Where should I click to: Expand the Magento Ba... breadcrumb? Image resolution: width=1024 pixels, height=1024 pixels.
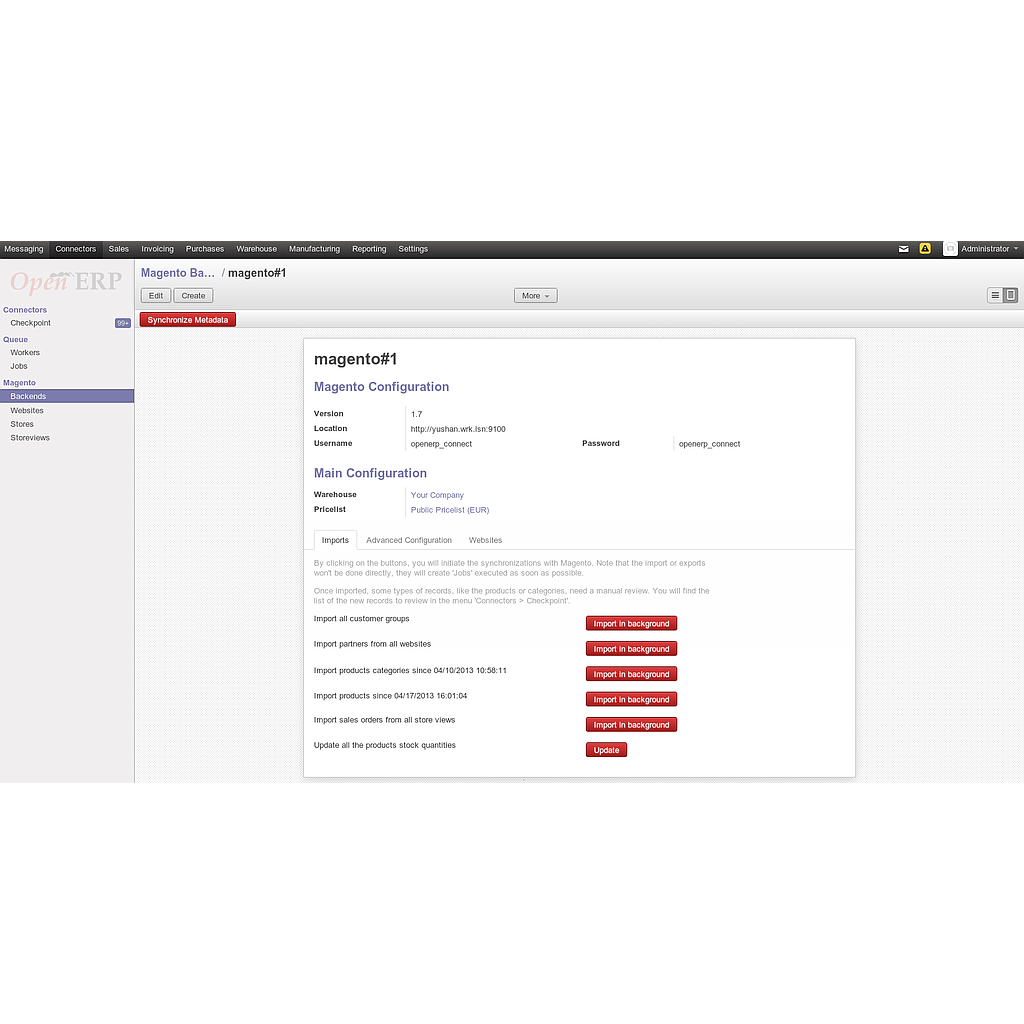(178, 272)
